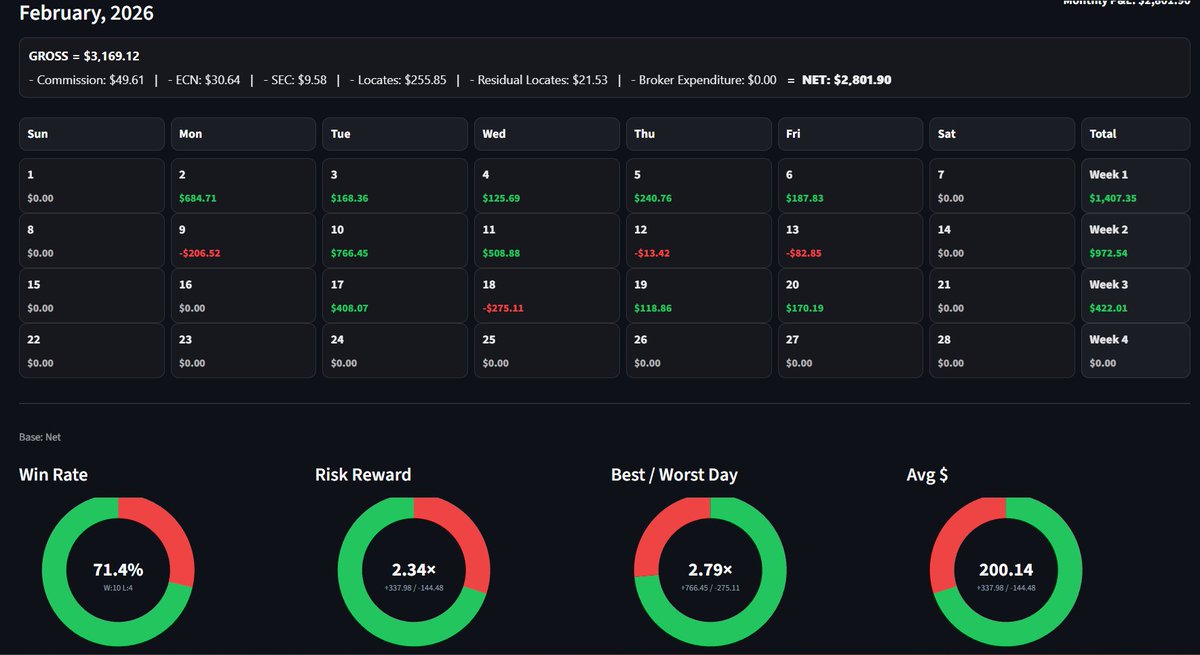Viewport: 1200px width, 655px height.
Task: Click the +766.45 / -275.11 label
Action: [710, 588]
